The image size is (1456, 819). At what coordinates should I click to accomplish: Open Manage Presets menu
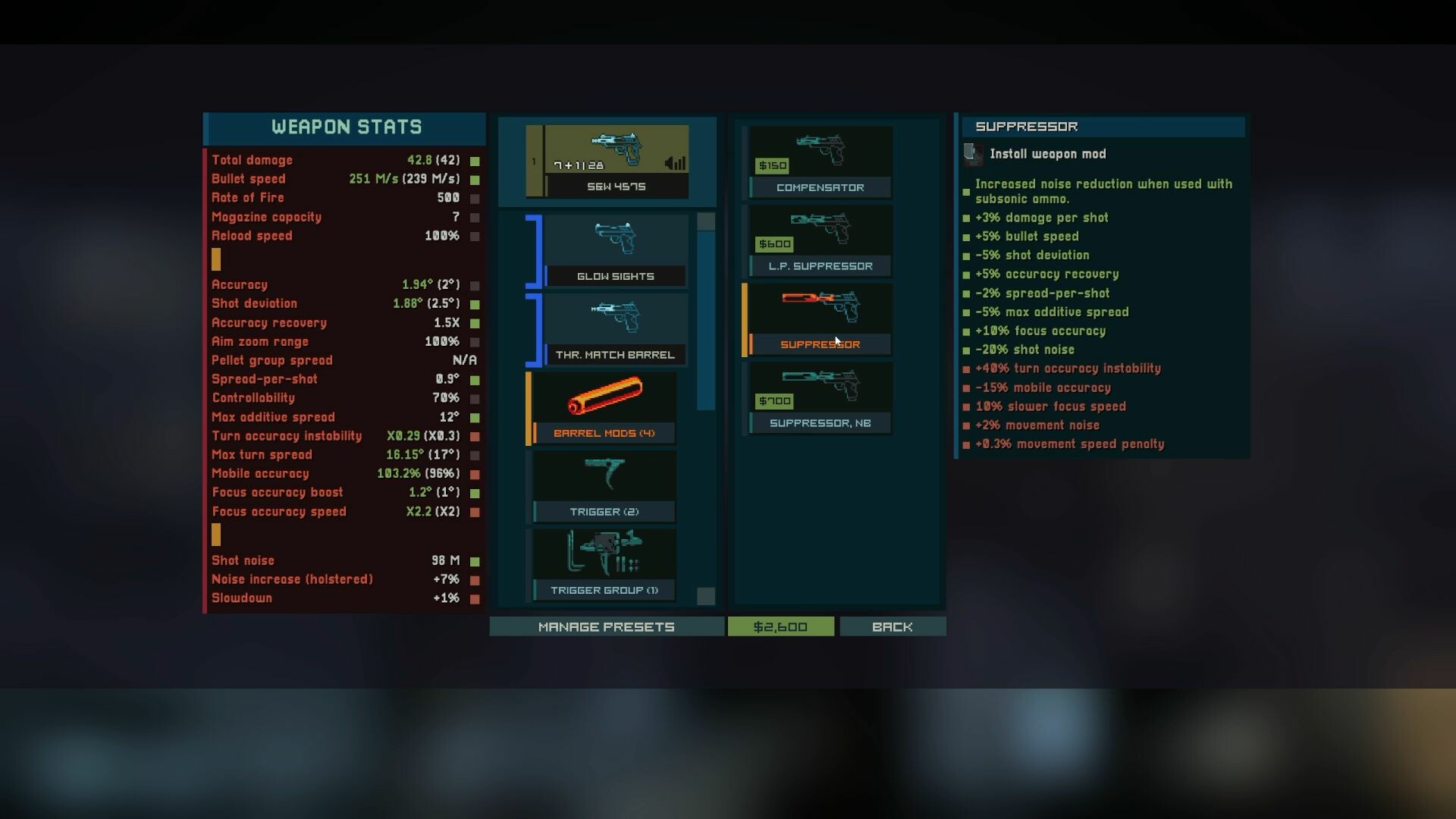(x=605, y=626)
